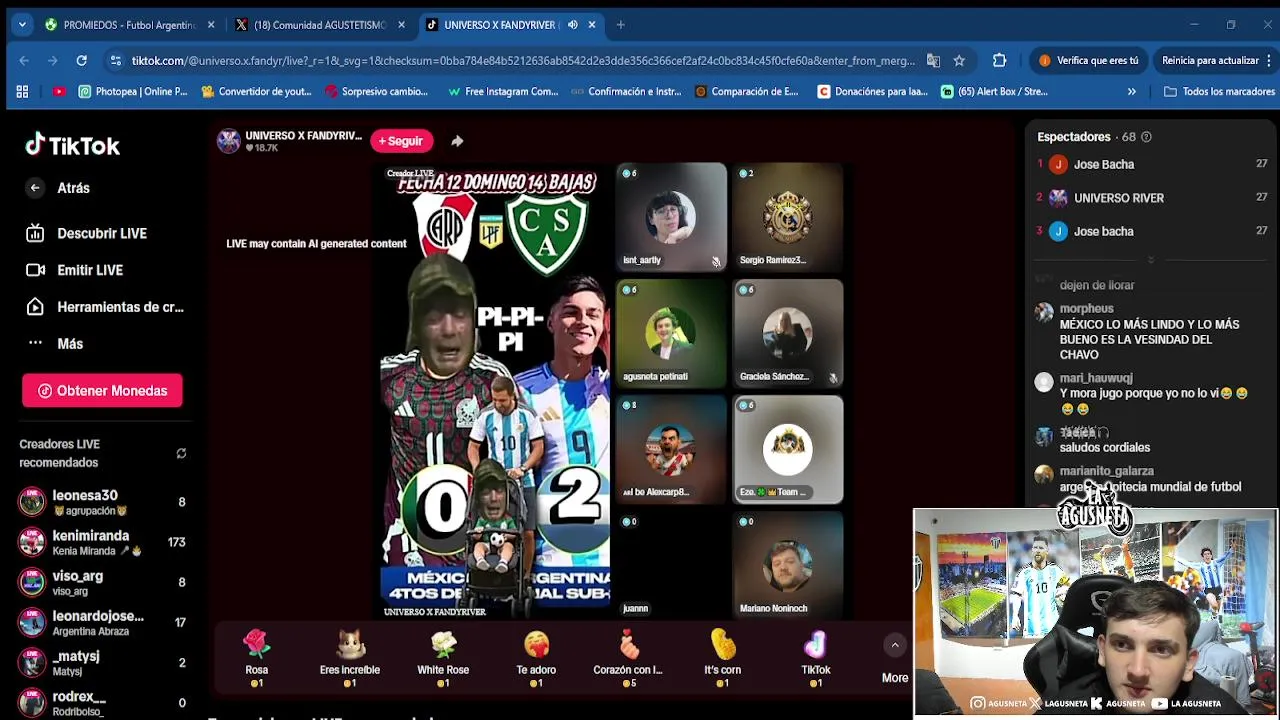
Task: Expand More gifts chevron
Action: tap(895, 646)
